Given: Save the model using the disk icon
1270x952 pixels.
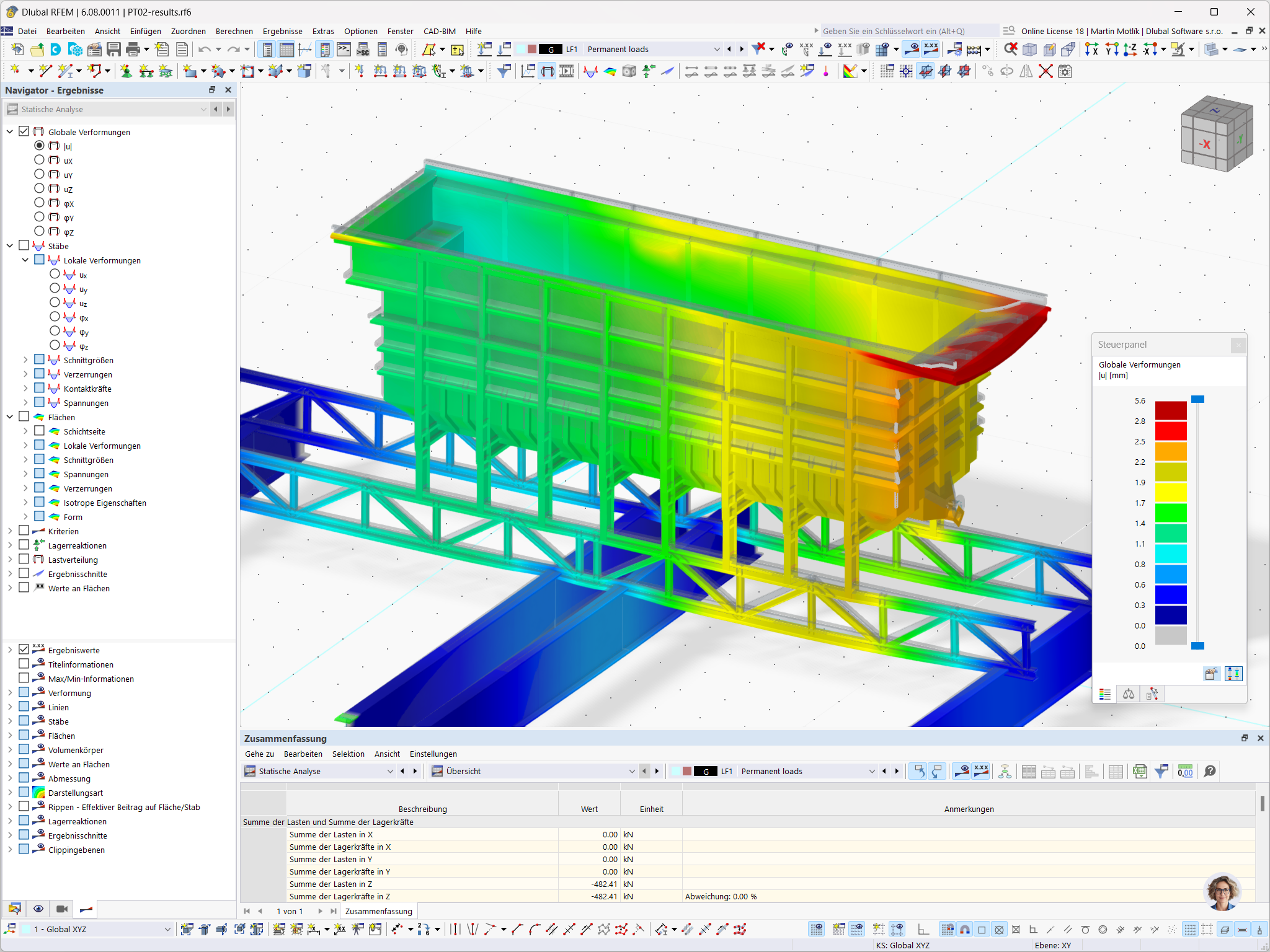Looking at the screenshot, I should pos(114,50).
